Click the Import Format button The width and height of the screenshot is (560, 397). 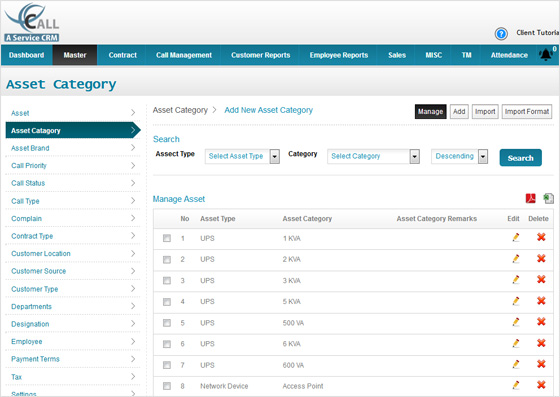(526, 111)
